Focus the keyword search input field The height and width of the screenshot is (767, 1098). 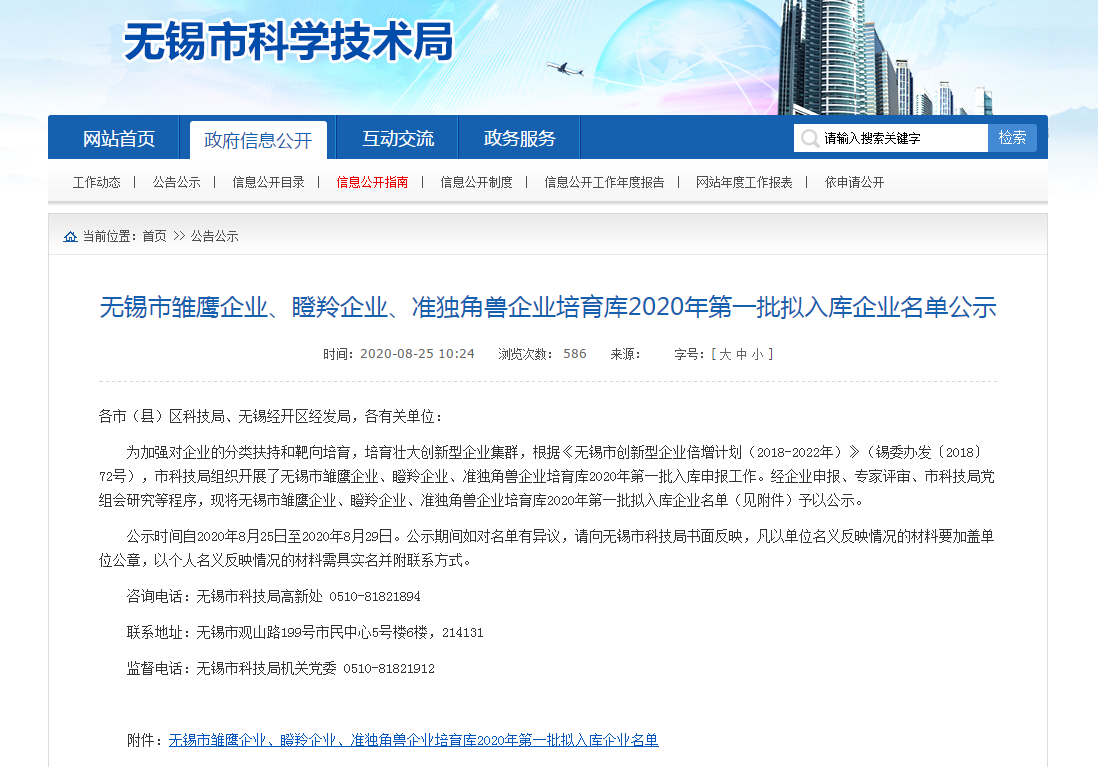[902, 139]
